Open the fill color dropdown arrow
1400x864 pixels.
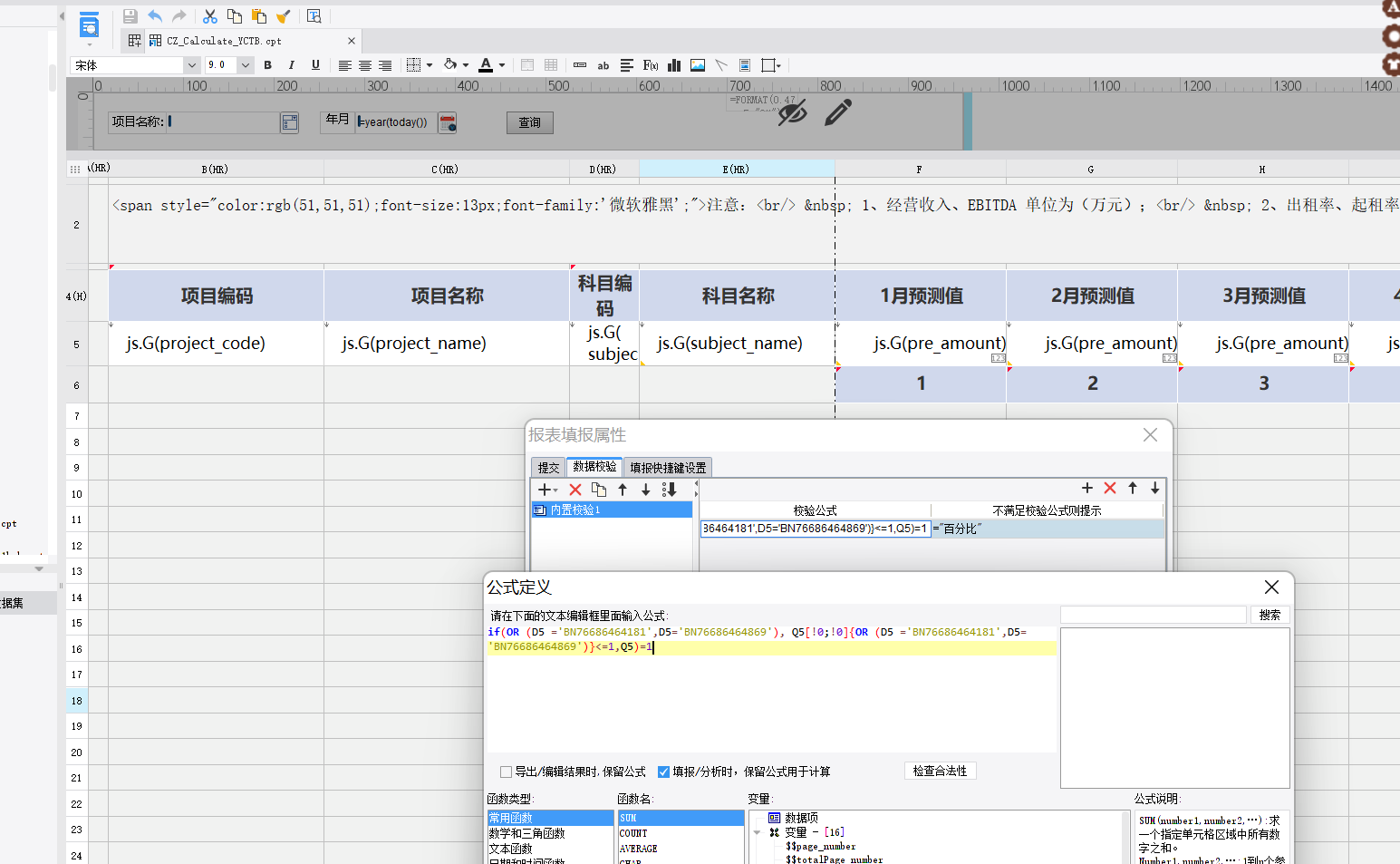pos(466,65)
